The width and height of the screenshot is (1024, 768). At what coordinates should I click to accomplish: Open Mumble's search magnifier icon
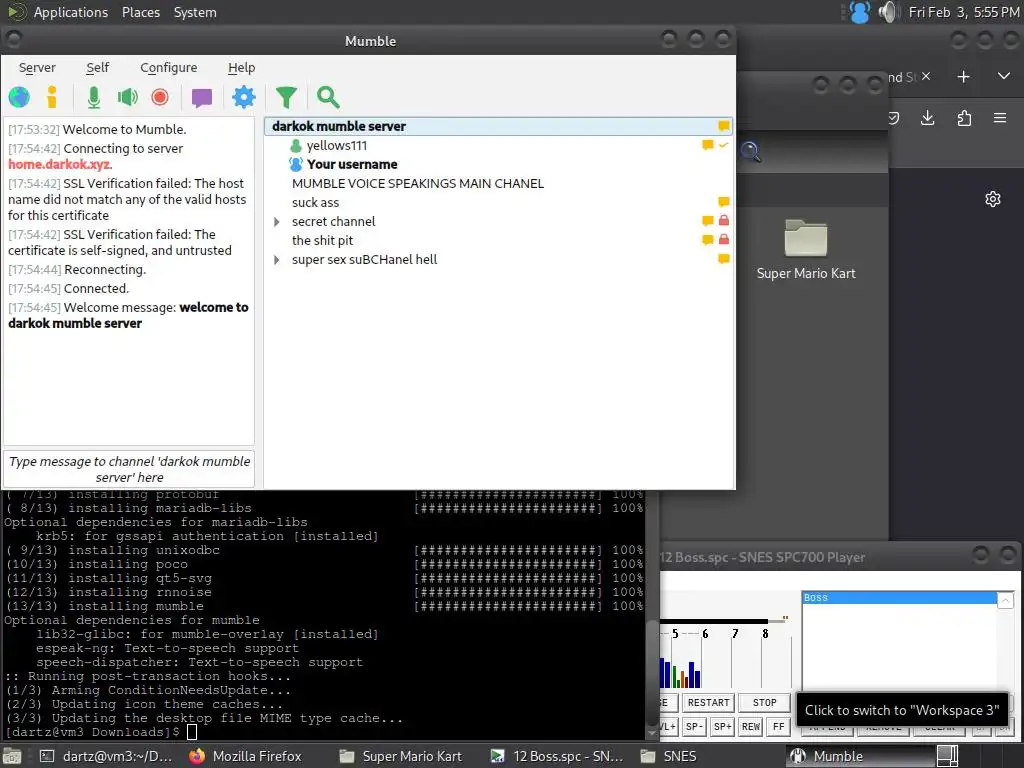(x=328, y=97)
